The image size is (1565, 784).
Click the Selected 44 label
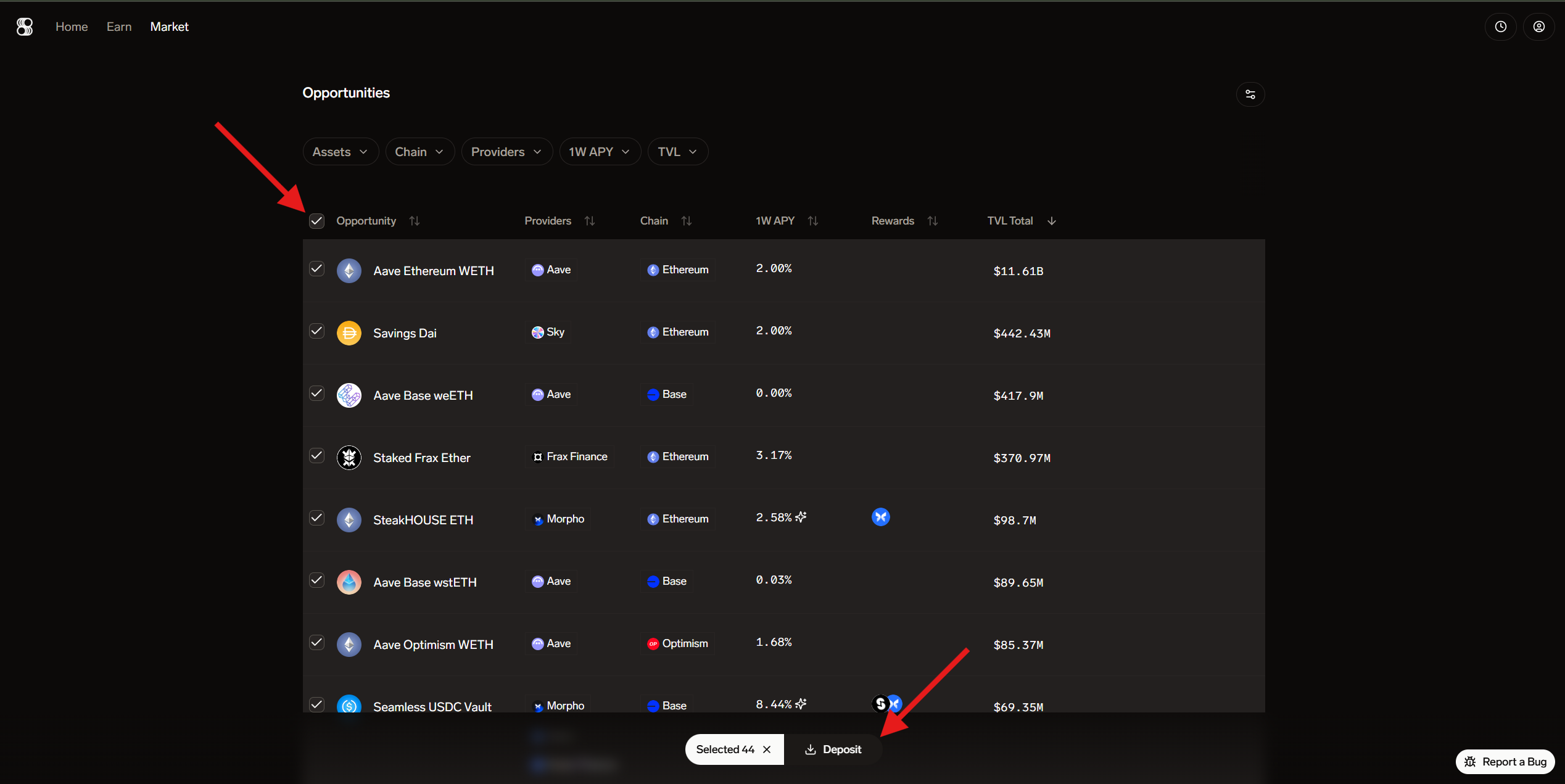tap(725, 749)
